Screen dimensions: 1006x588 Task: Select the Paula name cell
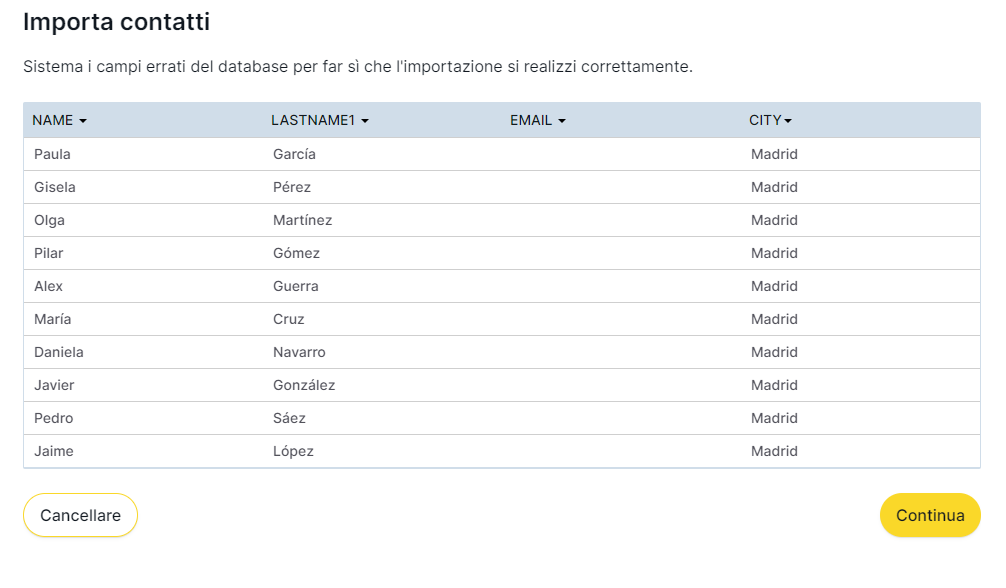coord(52,154)
